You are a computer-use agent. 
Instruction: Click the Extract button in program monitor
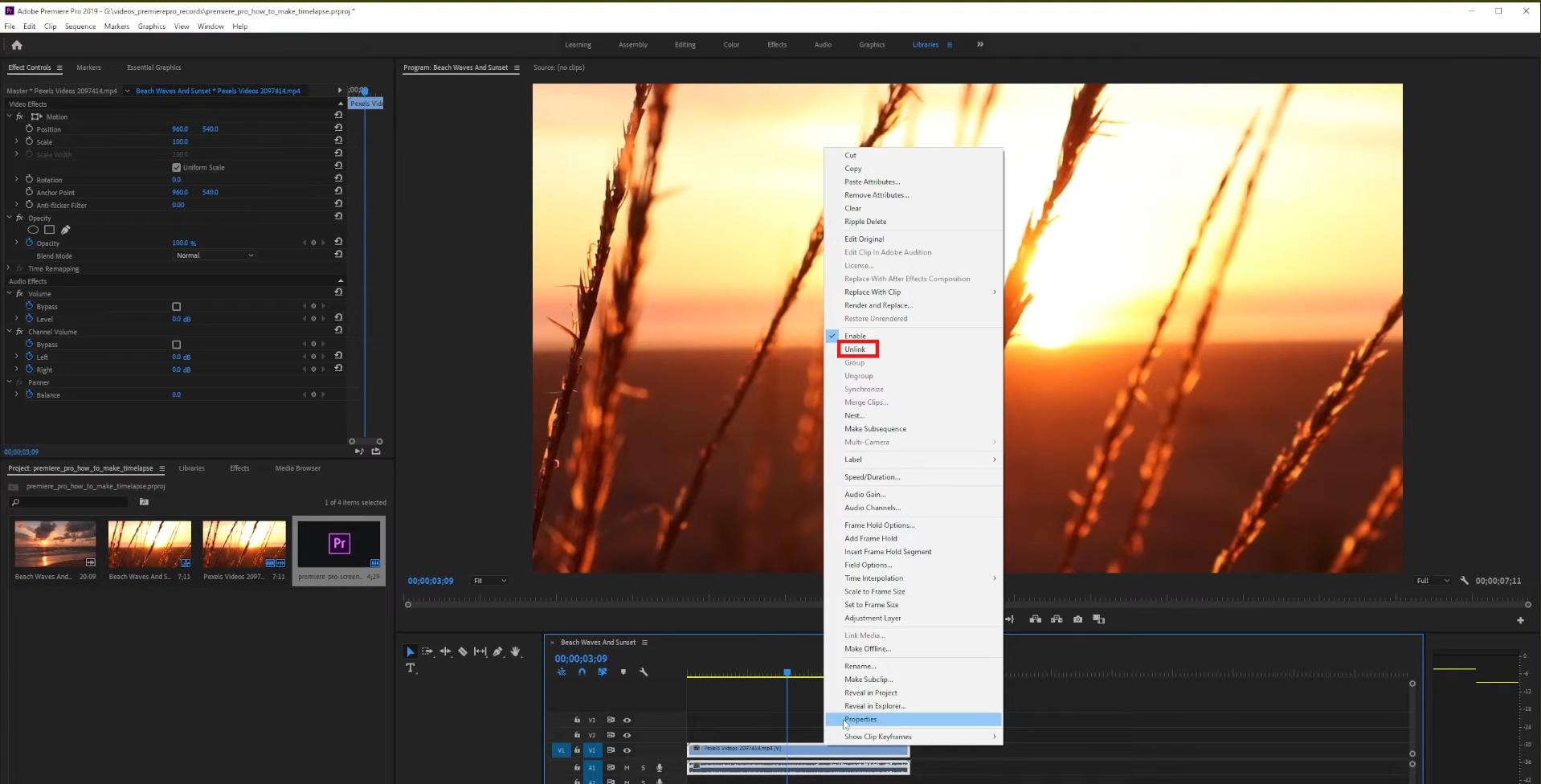(1057, 619)
